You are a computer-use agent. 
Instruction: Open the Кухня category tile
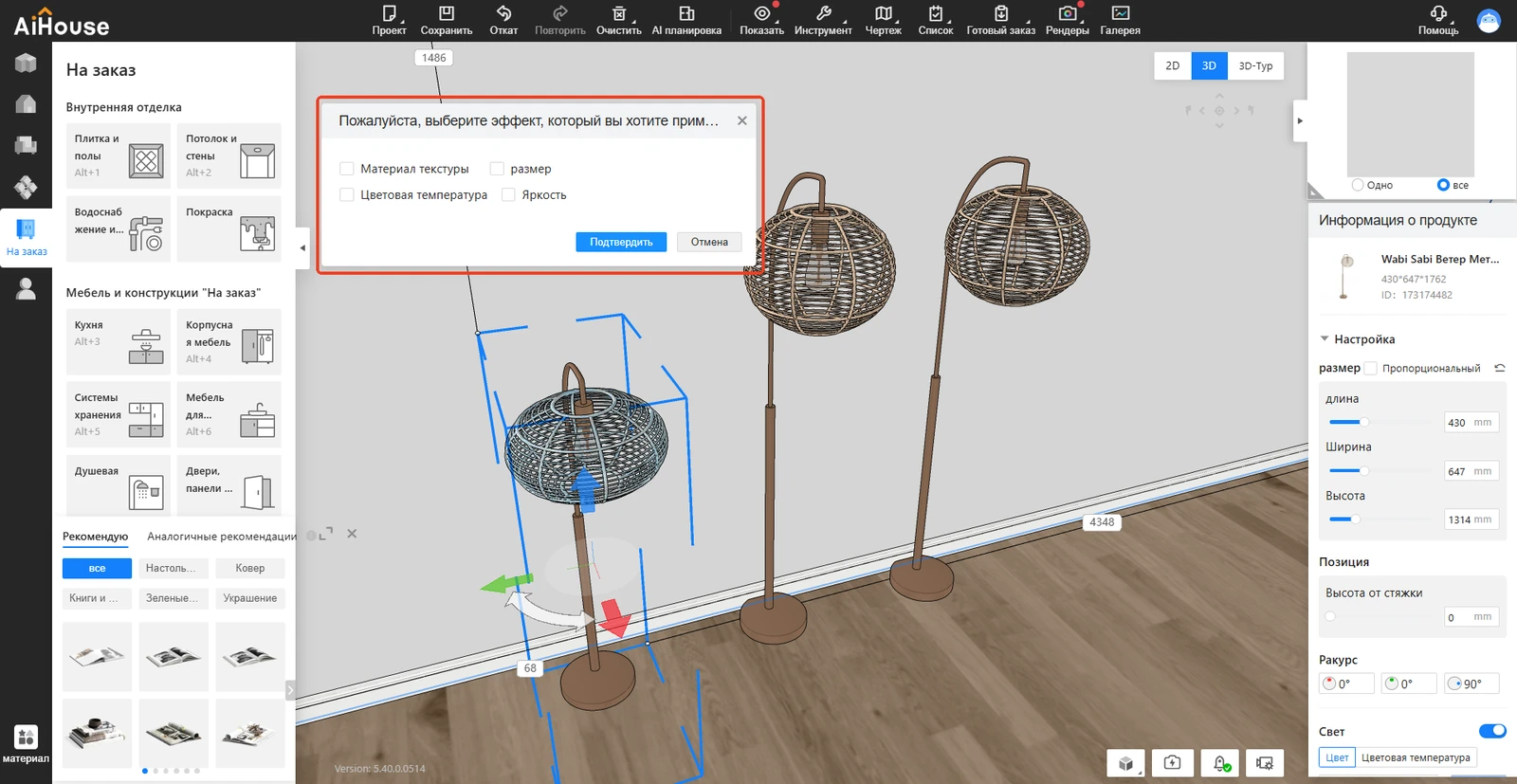tap(119, 342)
